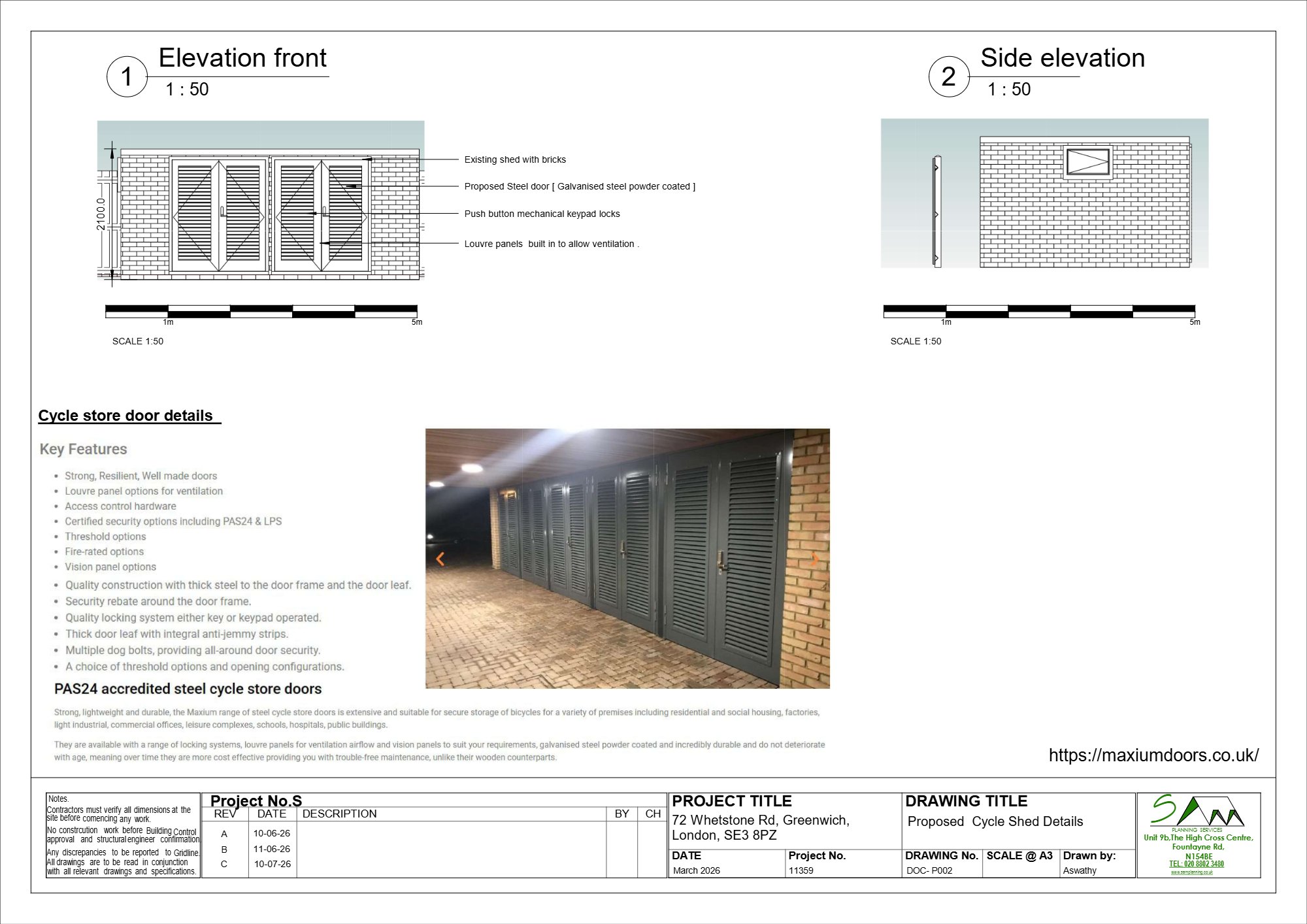The height and width of the screenshot is (924, 1307).
Task: Click revision A date 10-06-26
Action: click(272, 834)
